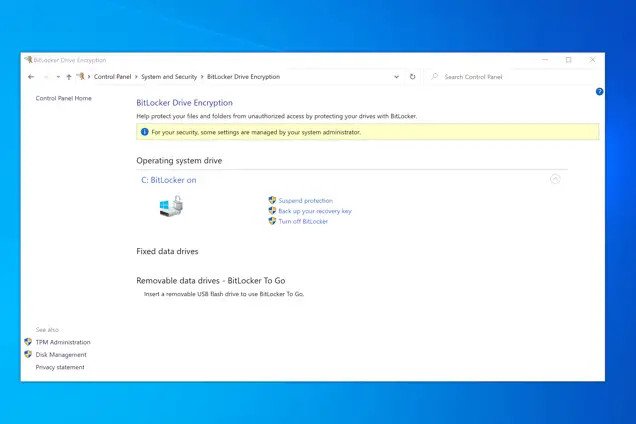Click BitLocker Drive Encryption breadcrumb item

243,77
